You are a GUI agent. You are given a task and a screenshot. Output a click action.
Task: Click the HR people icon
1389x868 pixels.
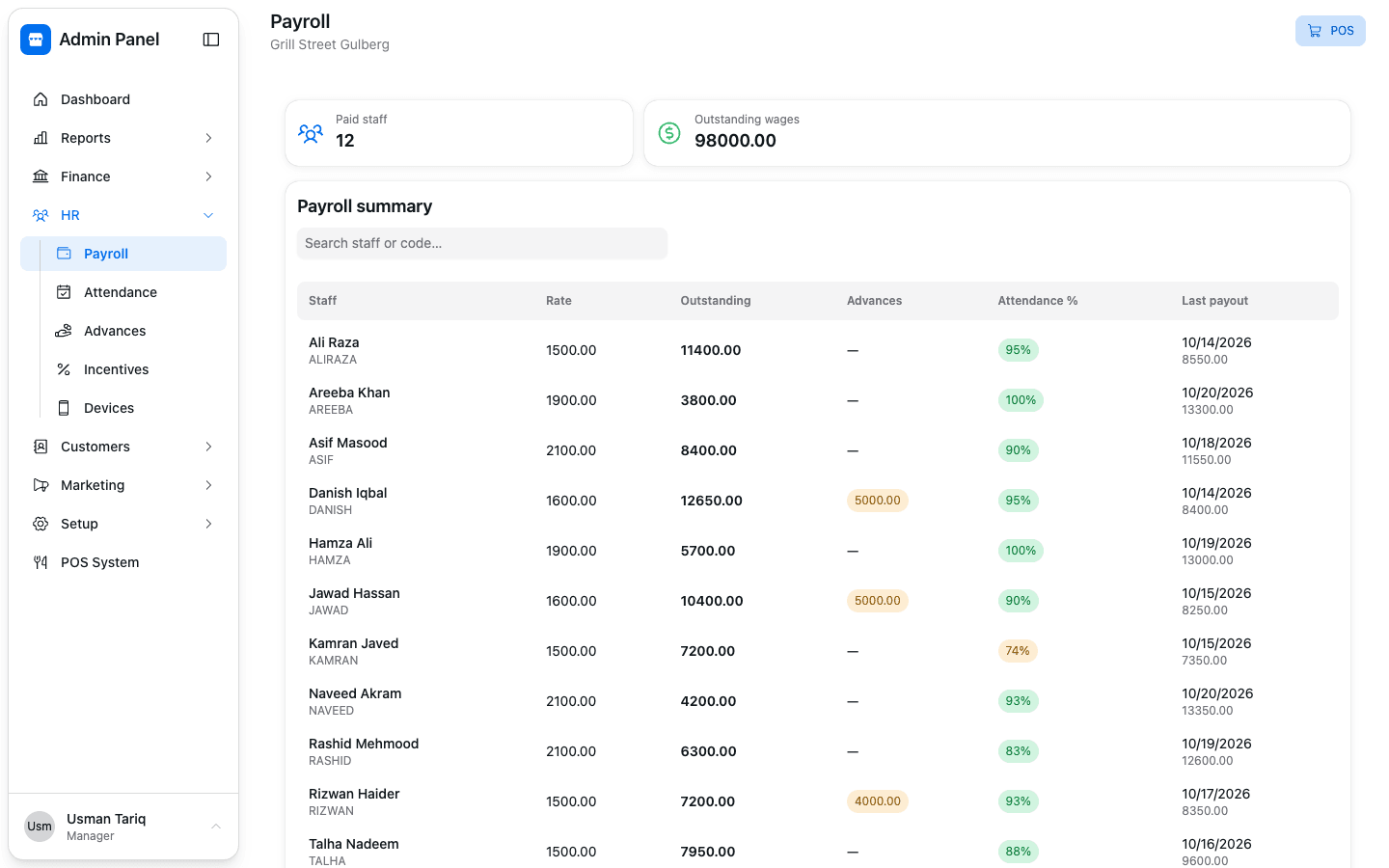[41, 215]
